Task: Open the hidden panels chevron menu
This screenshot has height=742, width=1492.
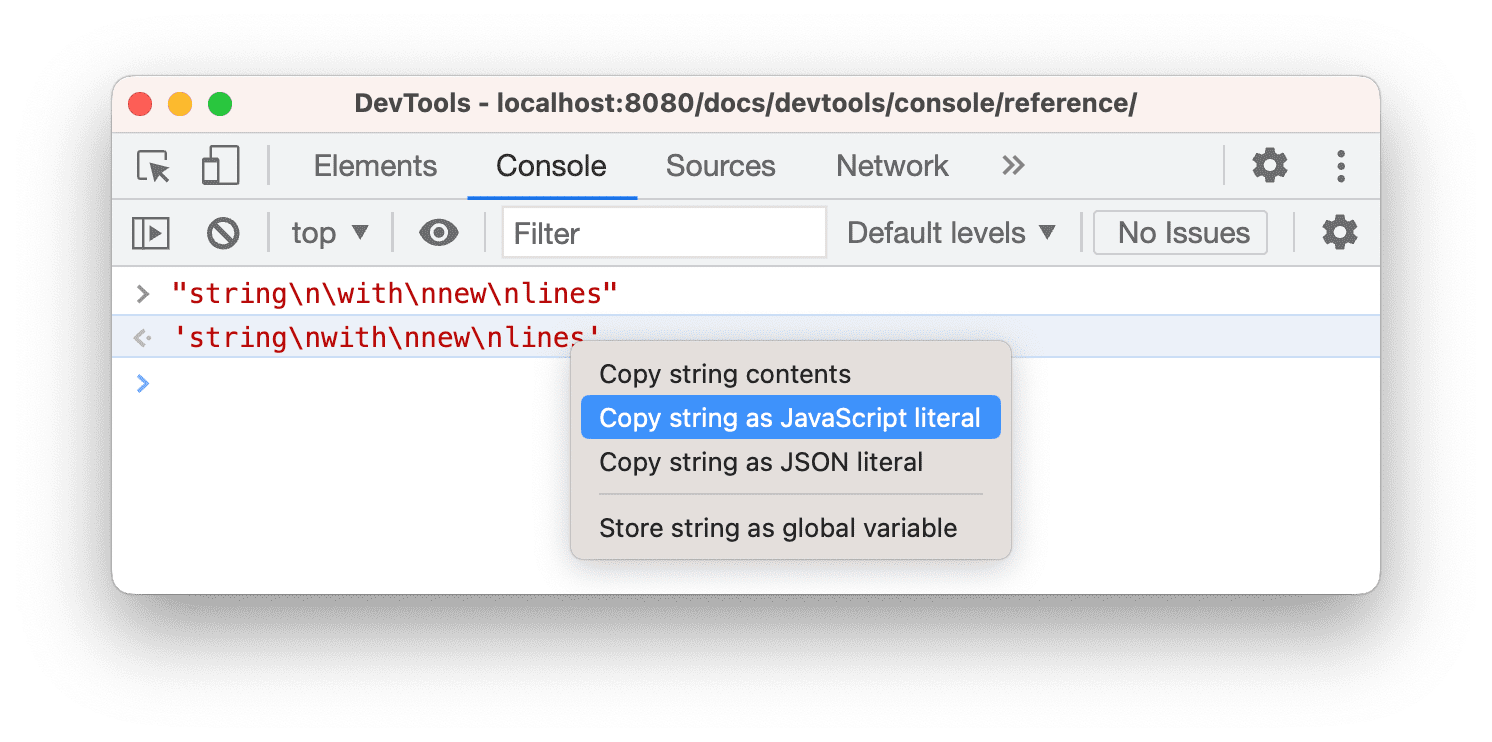Action: tap(1012, 166)
